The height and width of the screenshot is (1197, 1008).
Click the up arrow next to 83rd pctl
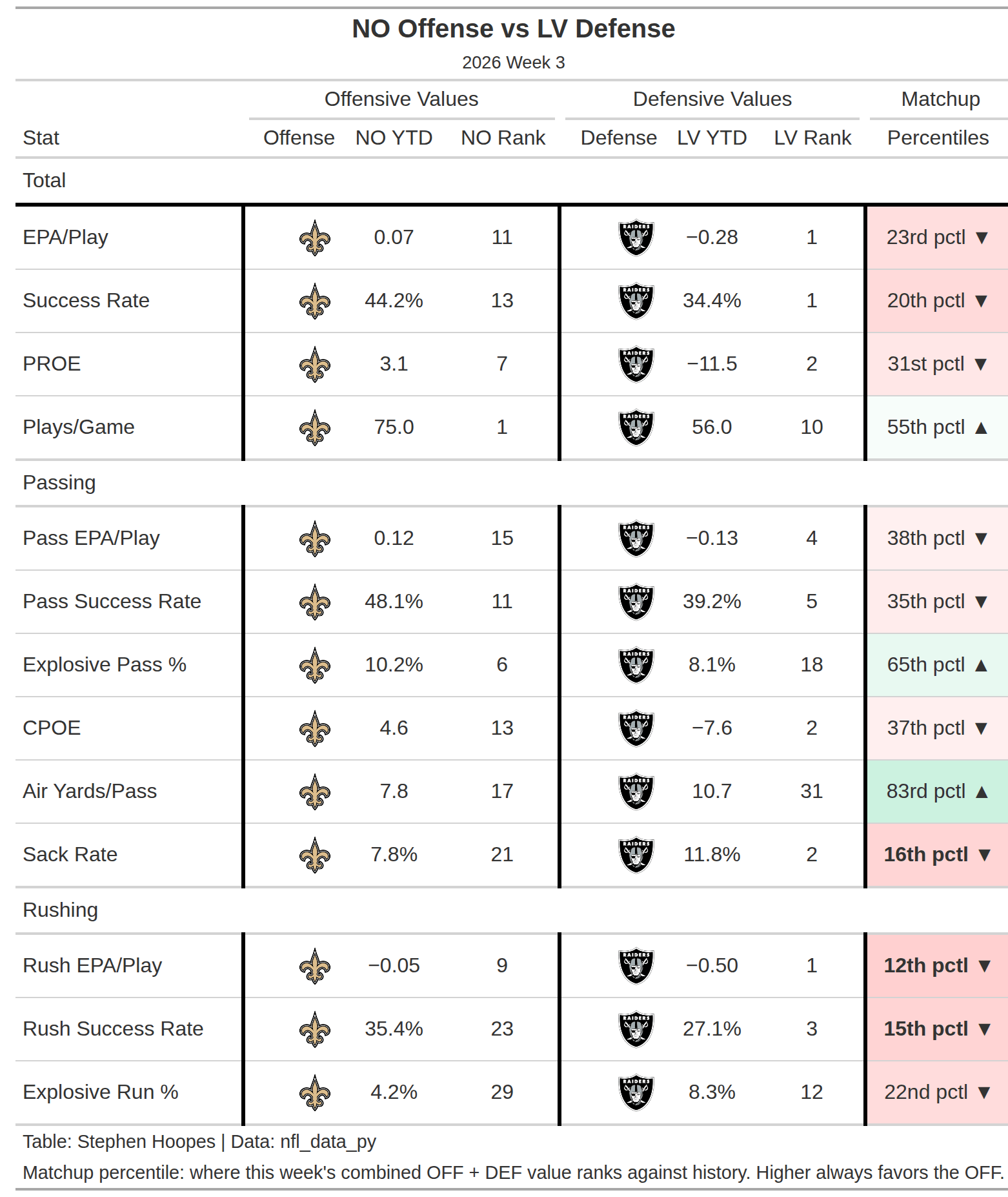coord(982,792)
